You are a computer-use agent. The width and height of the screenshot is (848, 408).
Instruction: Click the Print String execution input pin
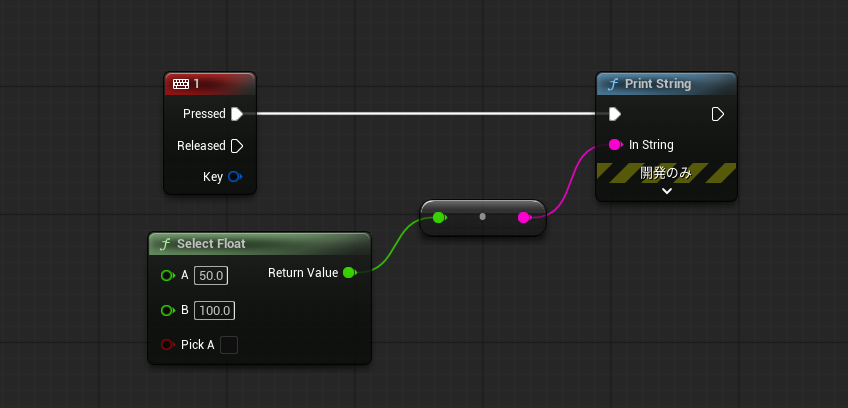[615, 114]
